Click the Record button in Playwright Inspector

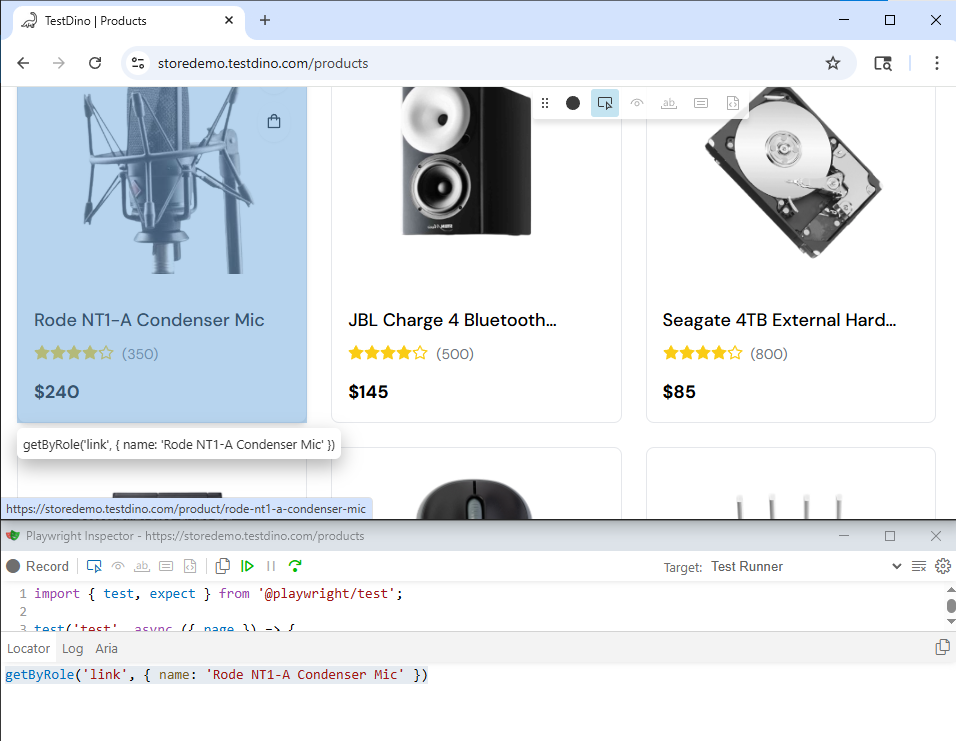click(x=38, y=566)
